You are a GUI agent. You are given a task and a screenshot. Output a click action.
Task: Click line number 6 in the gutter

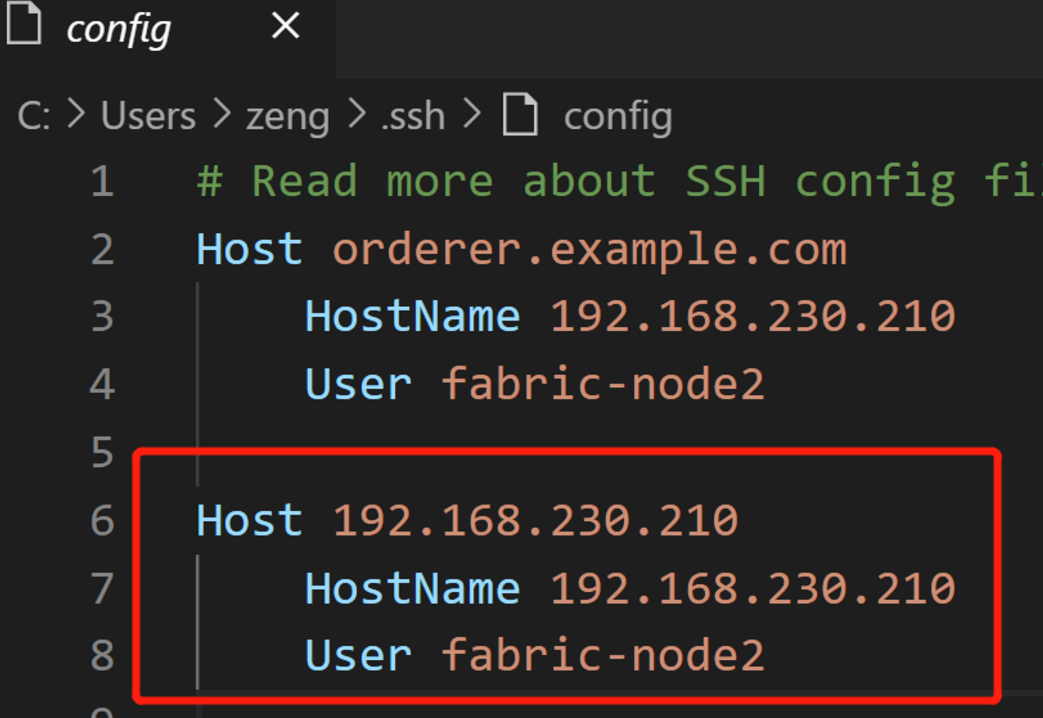(x=101, y=520)
